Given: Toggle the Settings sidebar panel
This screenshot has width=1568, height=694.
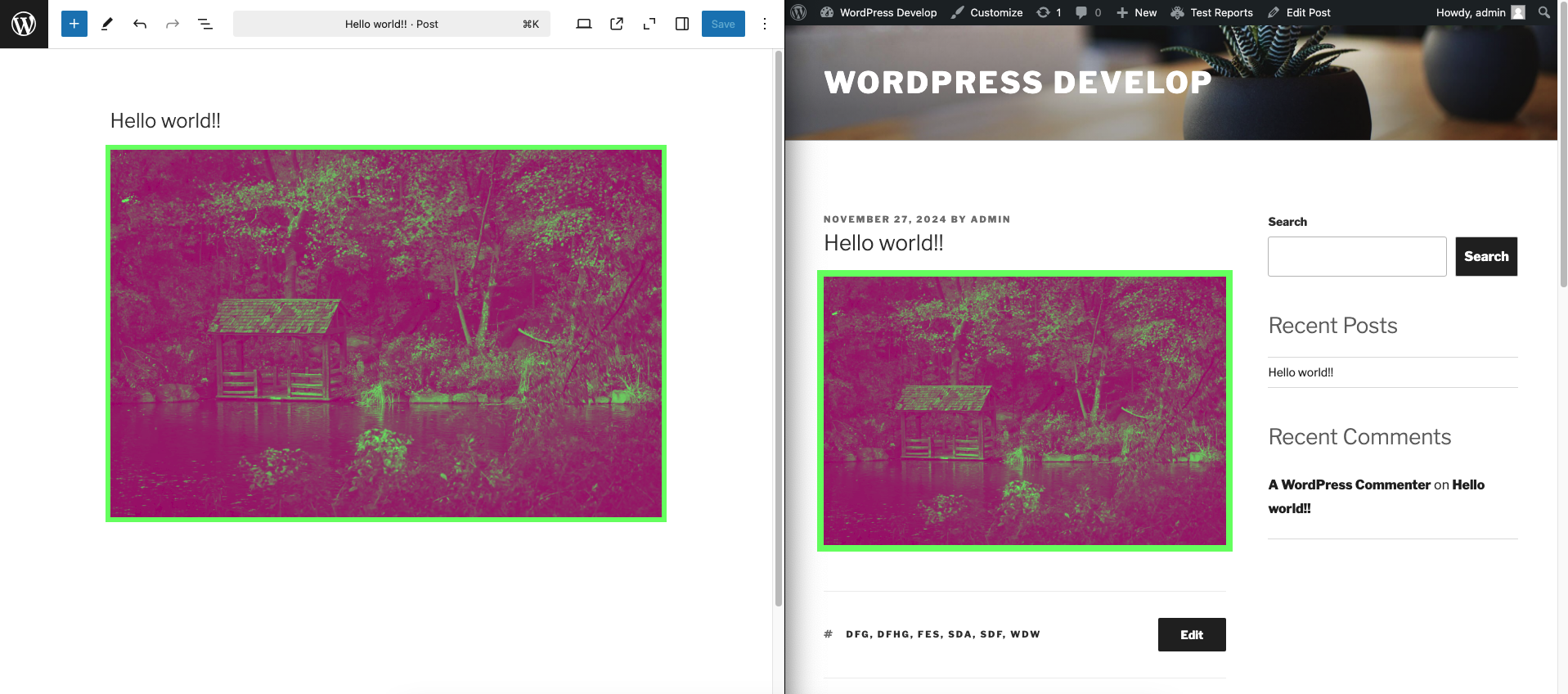Looking at the screenshot, I should coord(682,24).
